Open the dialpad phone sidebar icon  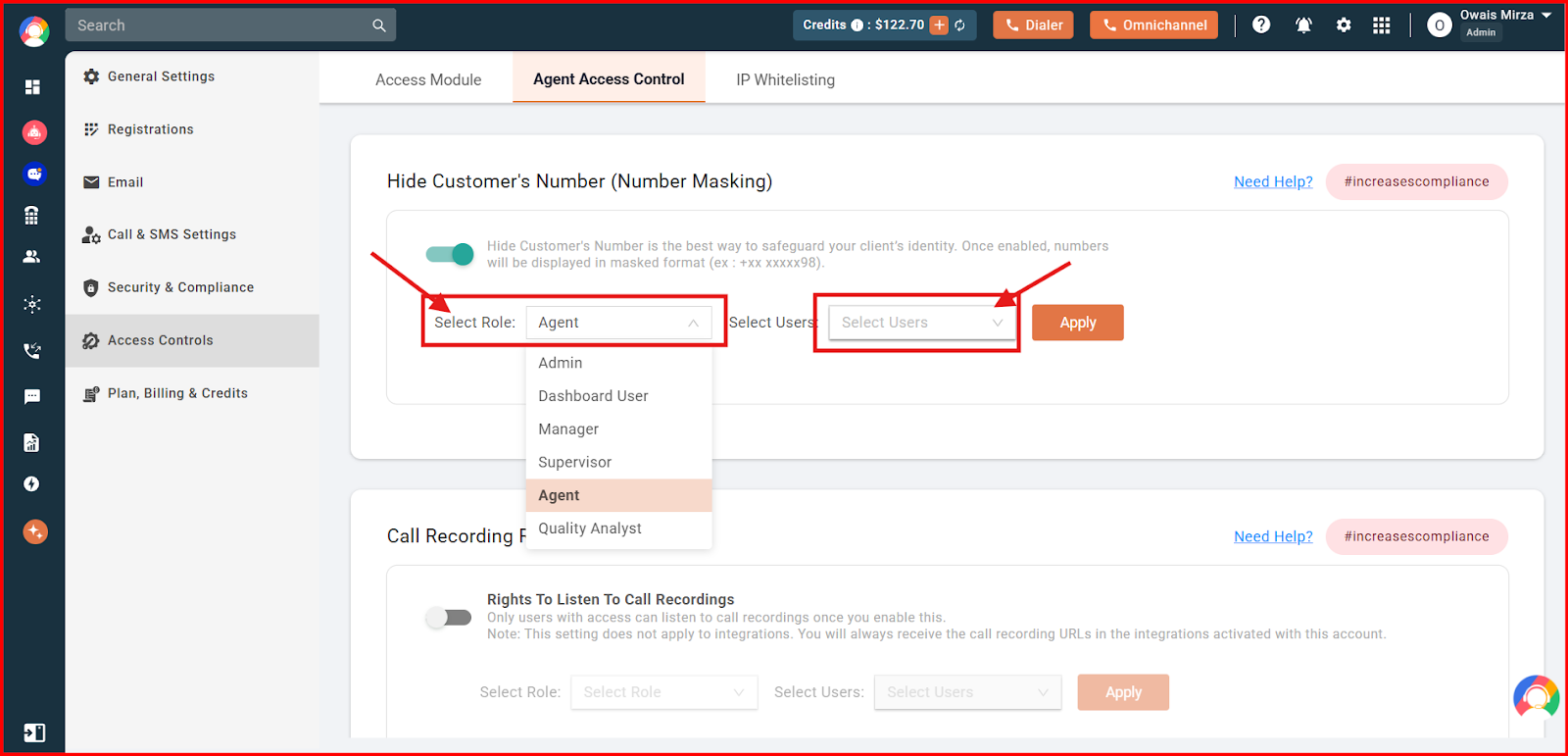pyautogui.click(x=32, y=216)
